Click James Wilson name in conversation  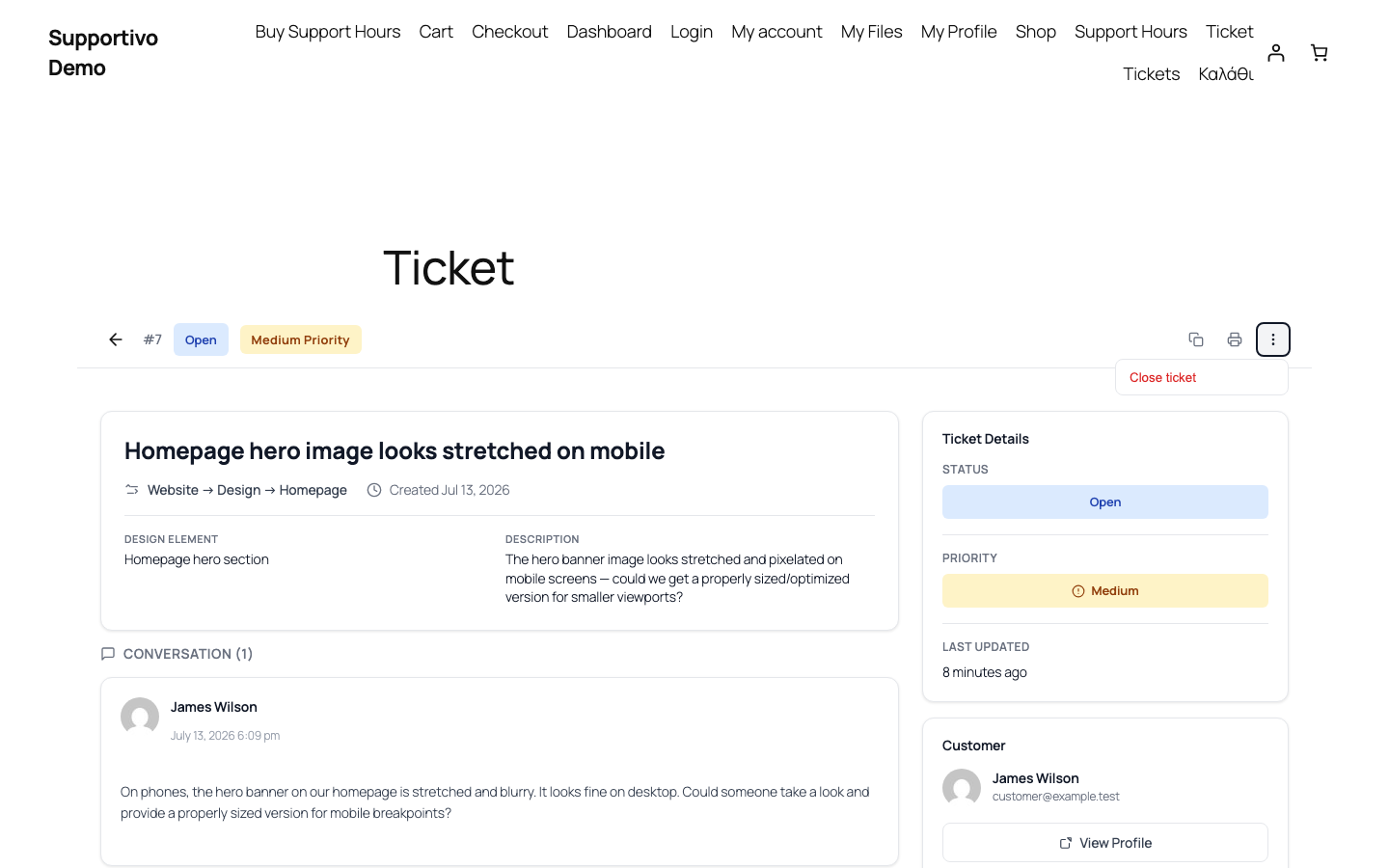point(214,707)
